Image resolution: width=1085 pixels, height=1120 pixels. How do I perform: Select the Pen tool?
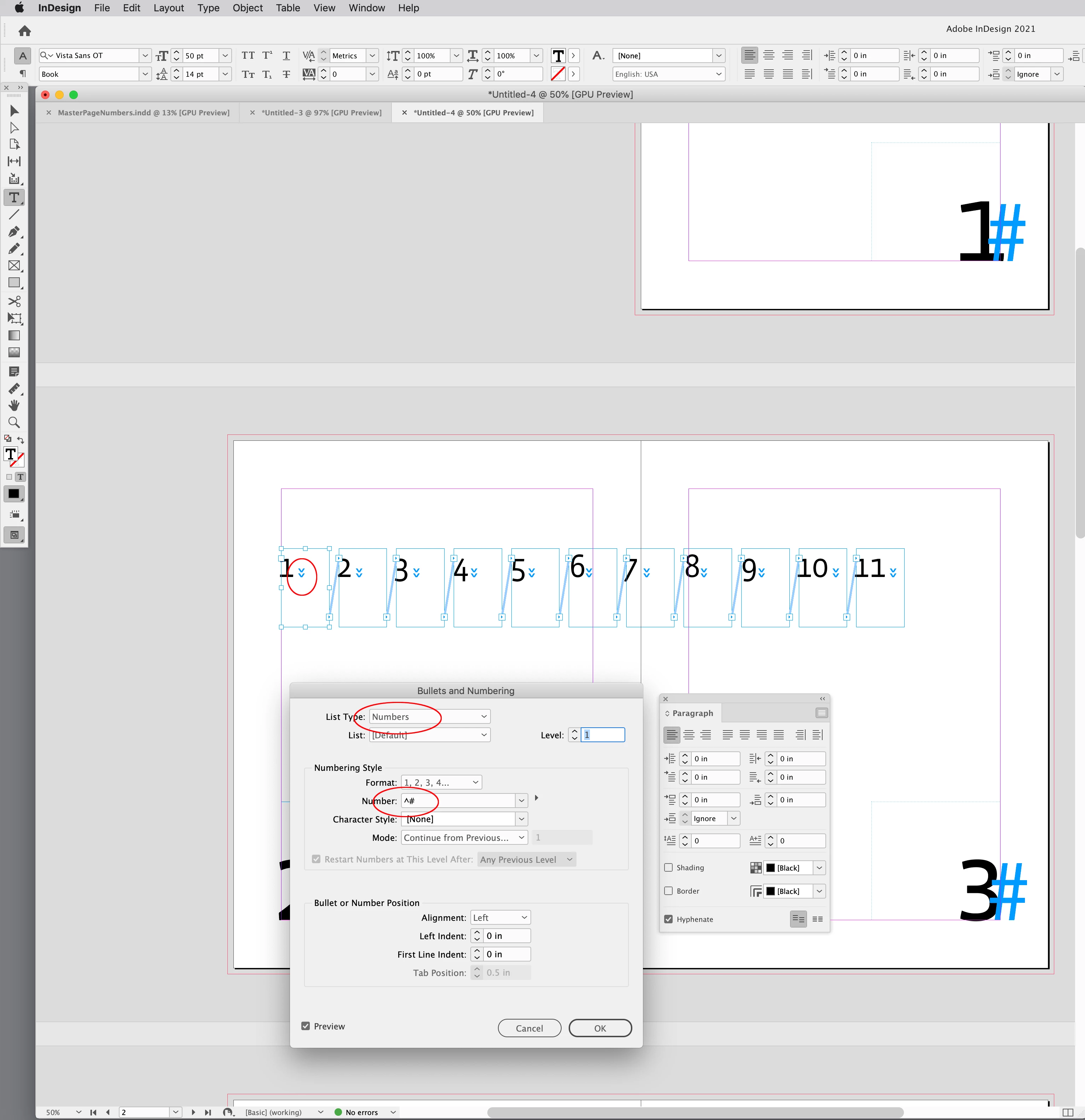click(14, 231)
